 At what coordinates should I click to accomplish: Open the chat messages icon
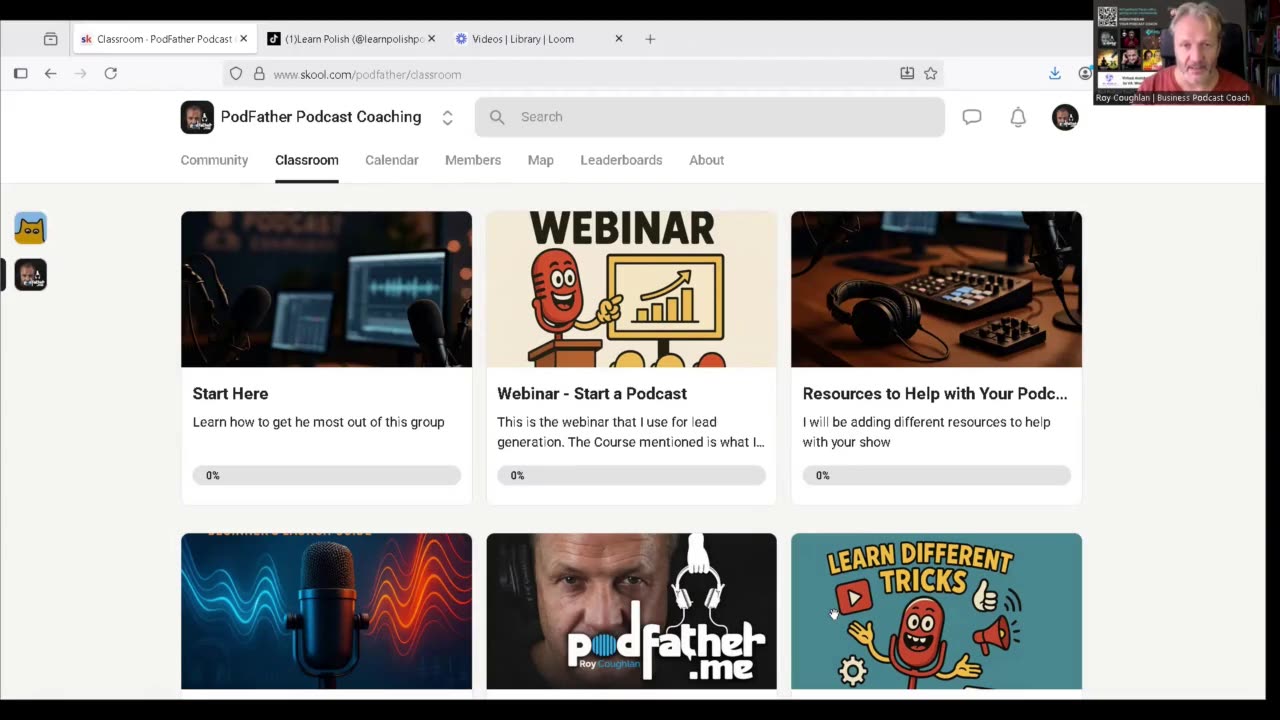(x=971, y=117)
